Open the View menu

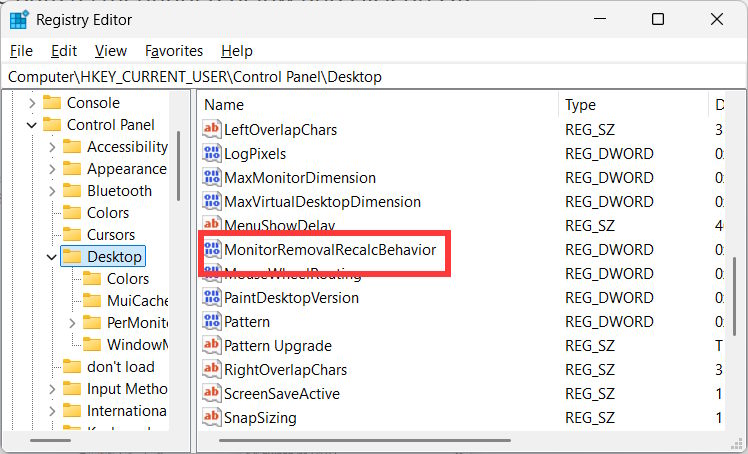[111, 51]
